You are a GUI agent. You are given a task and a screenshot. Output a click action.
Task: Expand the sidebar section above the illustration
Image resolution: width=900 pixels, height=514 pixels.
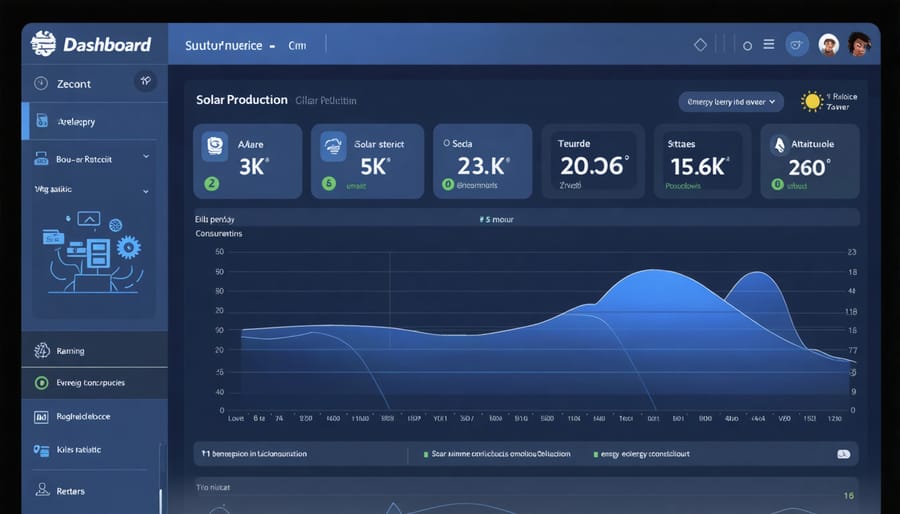[146, 189]
